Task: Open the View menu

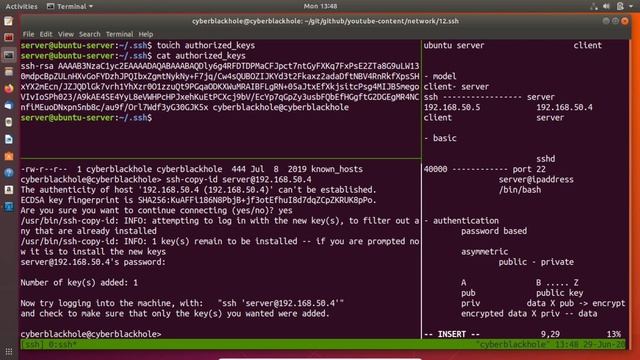Action: point(66,34)
